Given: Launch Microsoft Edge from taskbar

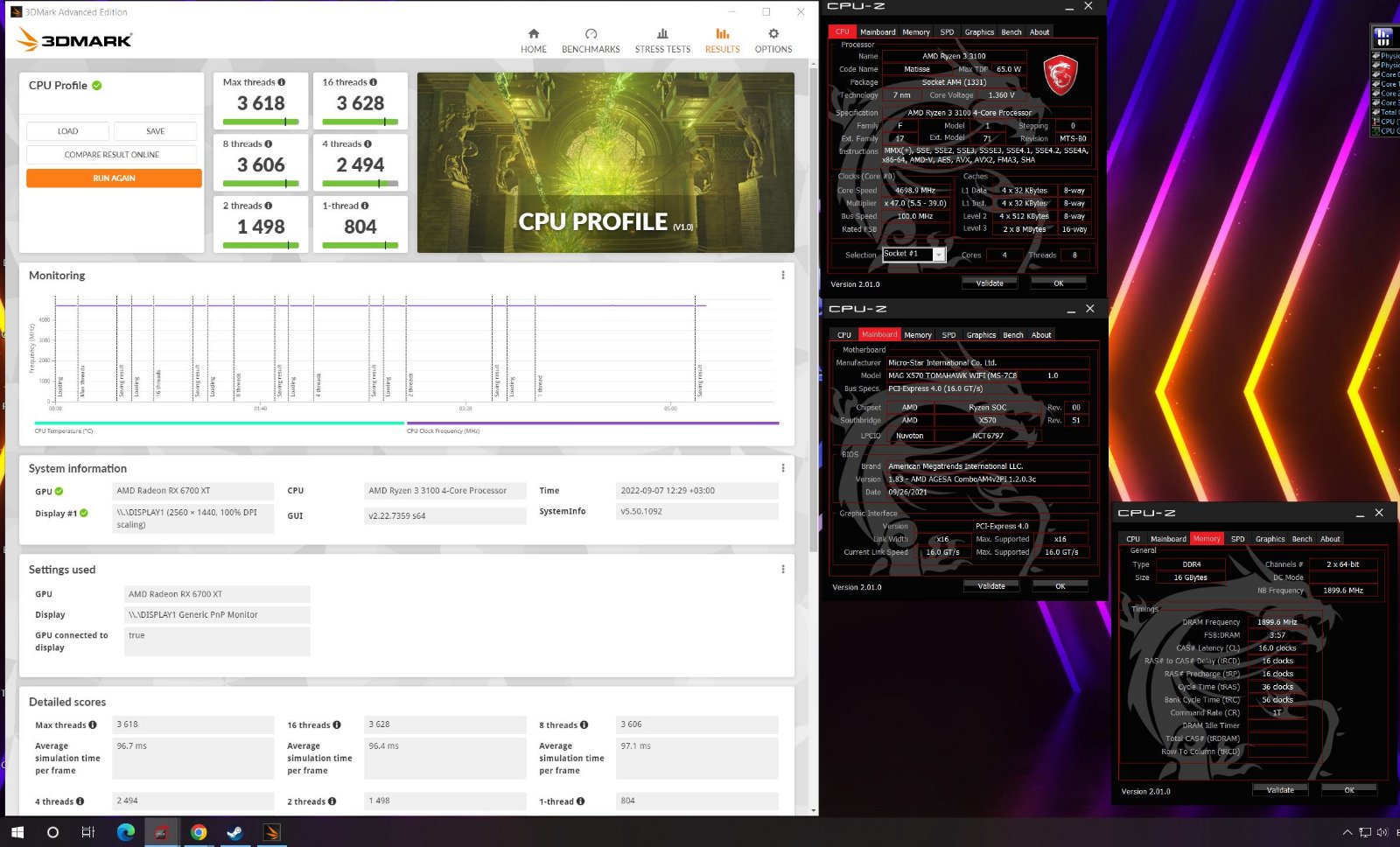Looking at the screenshot, I should click(x=126, y=832).
